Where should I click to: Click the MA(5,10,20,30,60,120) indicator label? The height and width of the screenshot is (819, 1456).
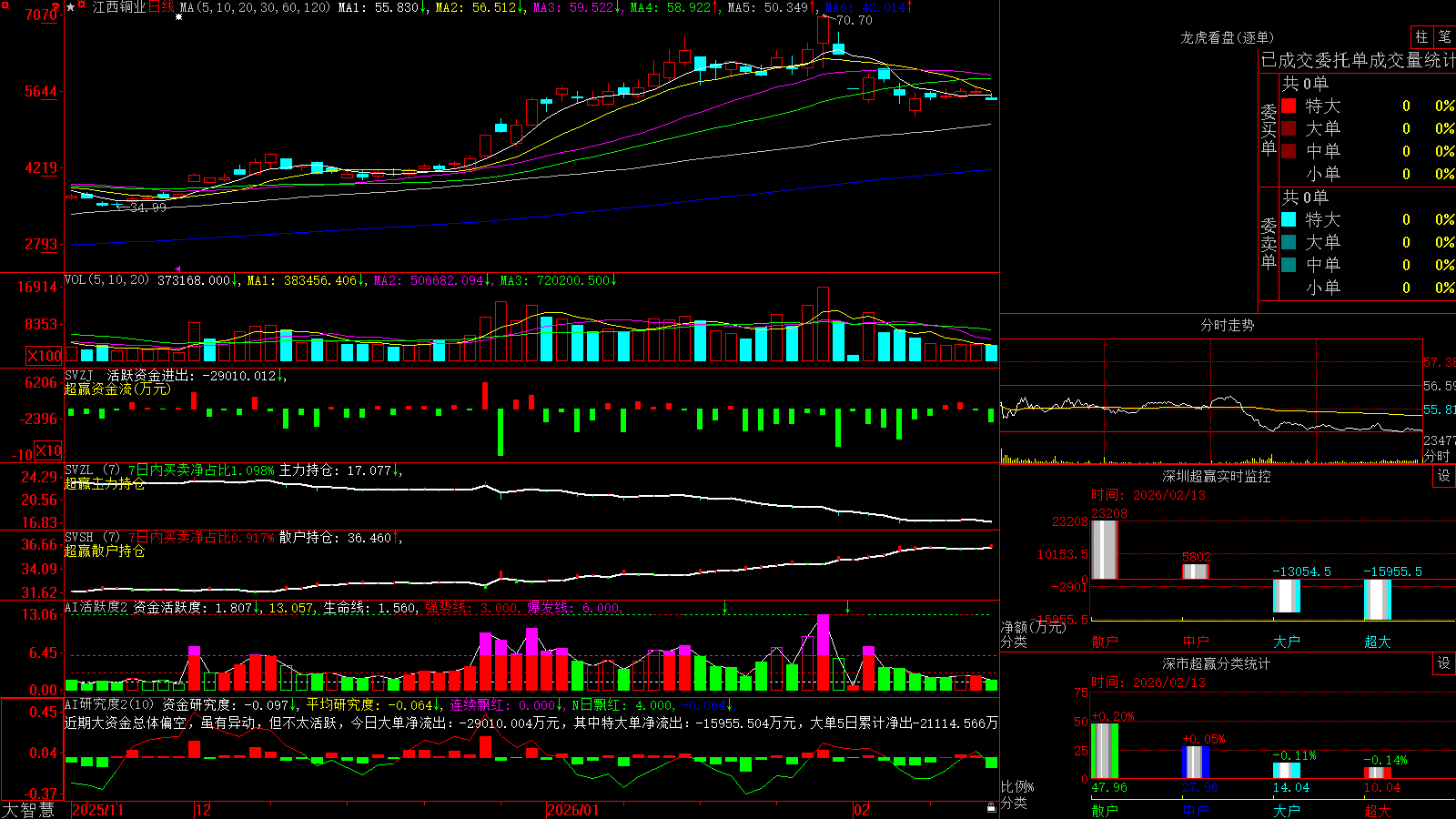pos(255,7)
